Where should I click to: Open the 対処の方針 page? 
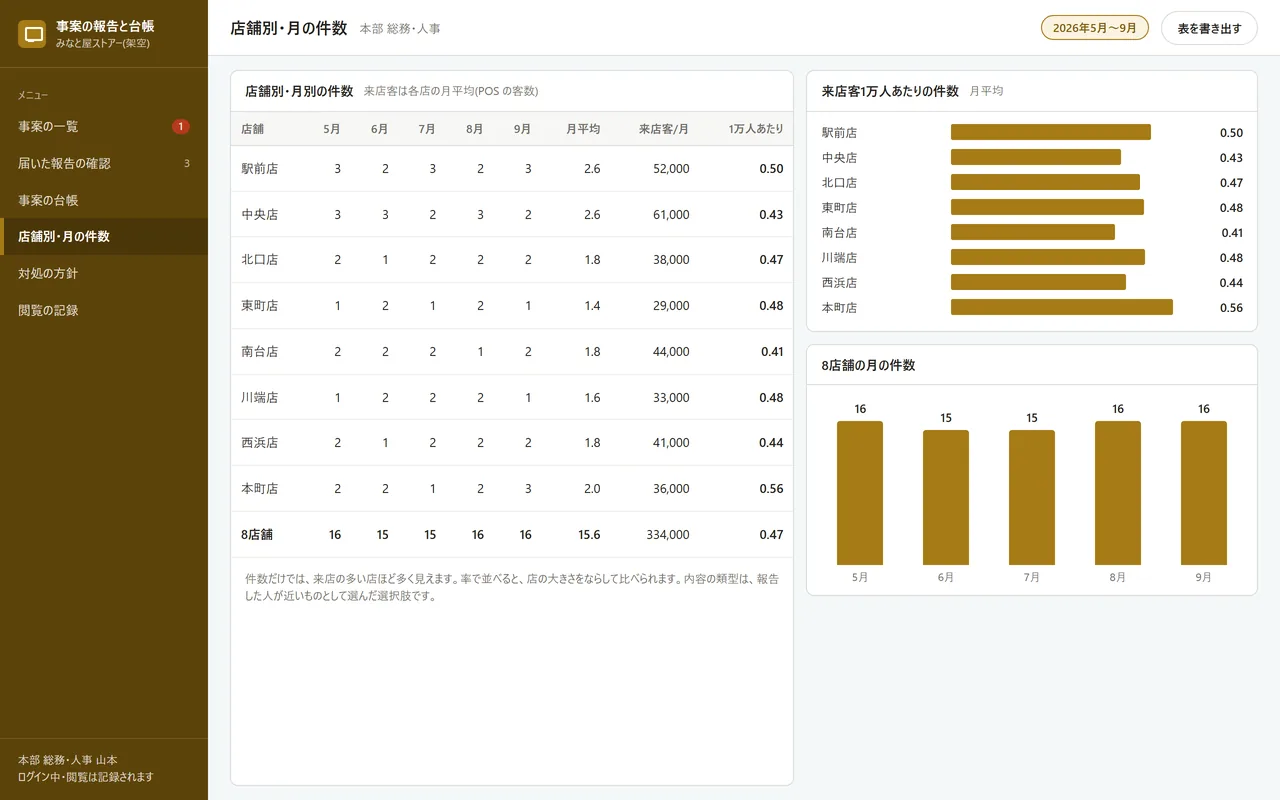(x=104, y=273)
